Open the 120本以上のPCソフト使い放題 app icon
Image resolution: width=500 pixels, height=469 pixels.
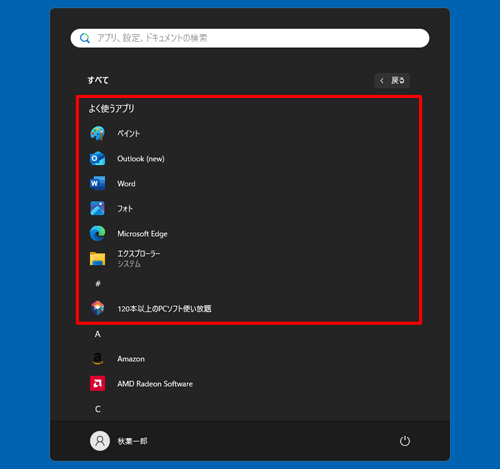tap(97, 308)
